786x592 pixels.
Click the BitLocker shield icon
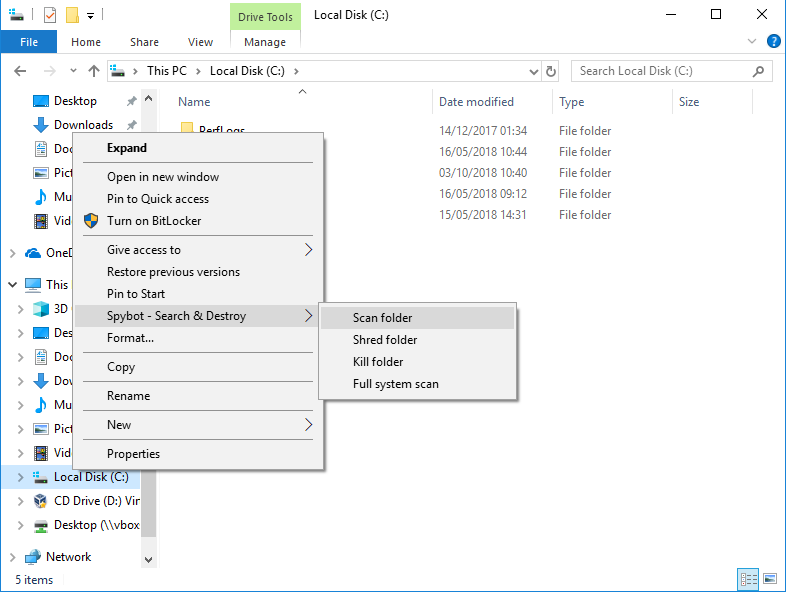91,221
